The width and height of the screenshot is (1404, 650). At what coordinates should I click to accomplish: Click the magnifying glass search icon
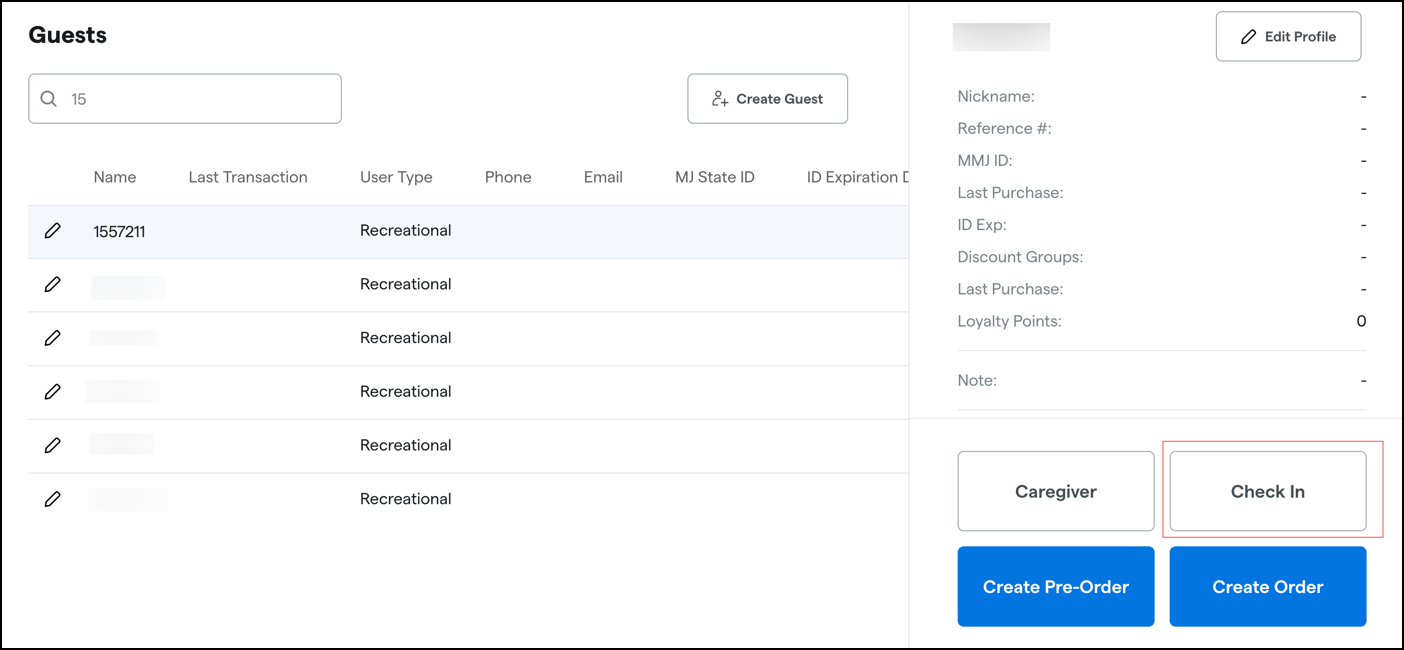(x=48, y=98)
